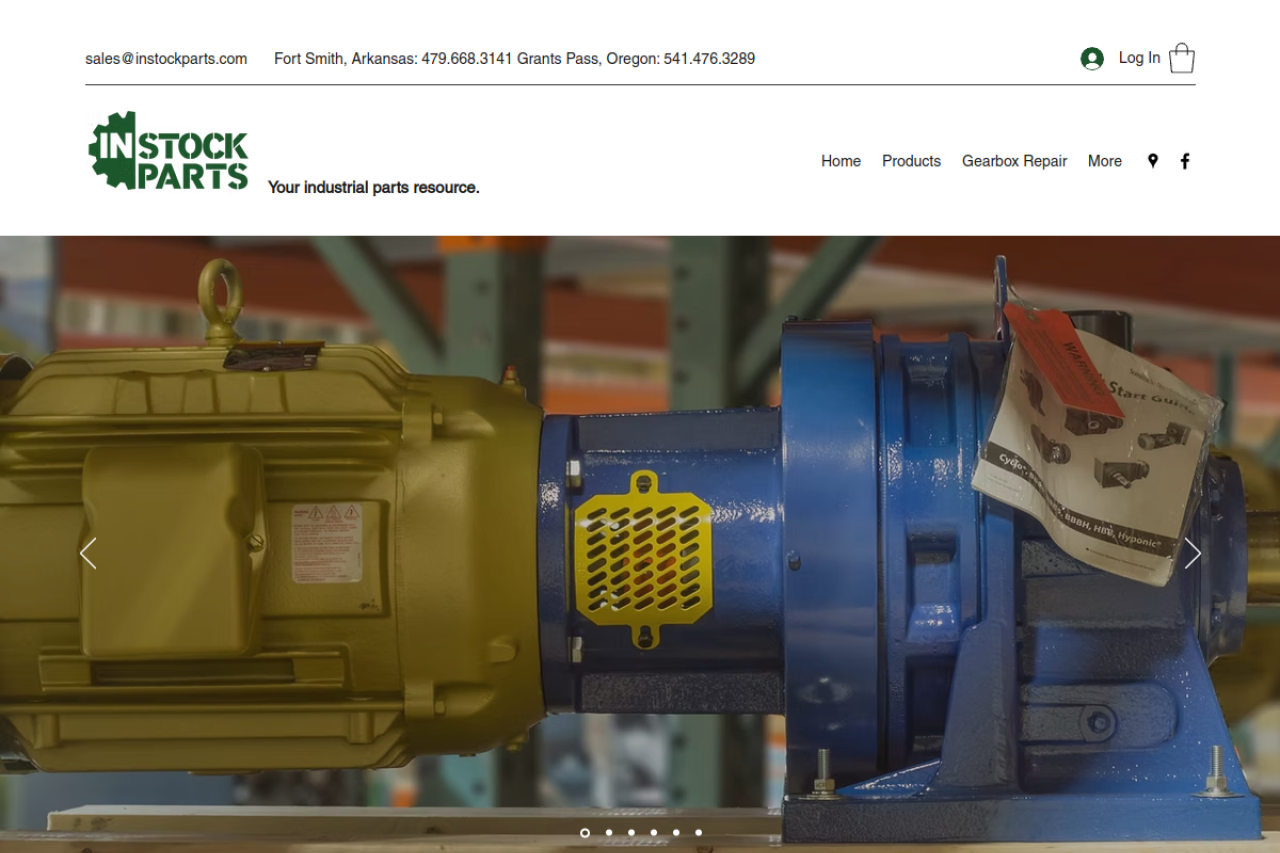Go to the Home page
This screenshot has height=853, width=1280.
[x=840, y=161]
